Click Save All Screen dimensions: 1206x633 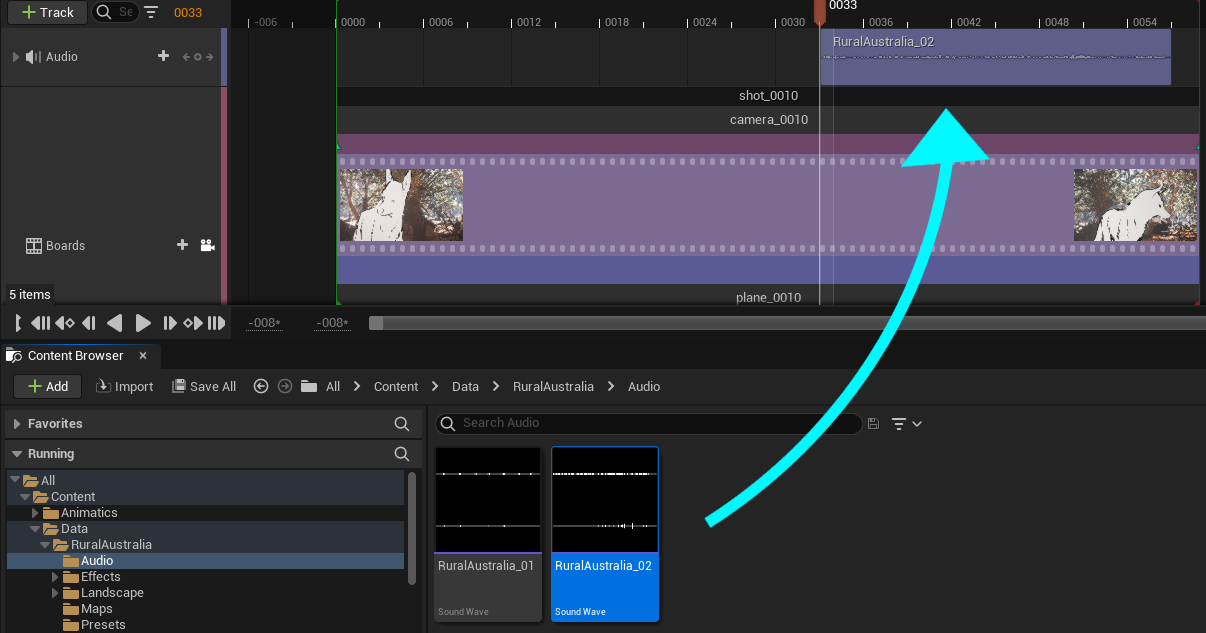click(204, 386)
